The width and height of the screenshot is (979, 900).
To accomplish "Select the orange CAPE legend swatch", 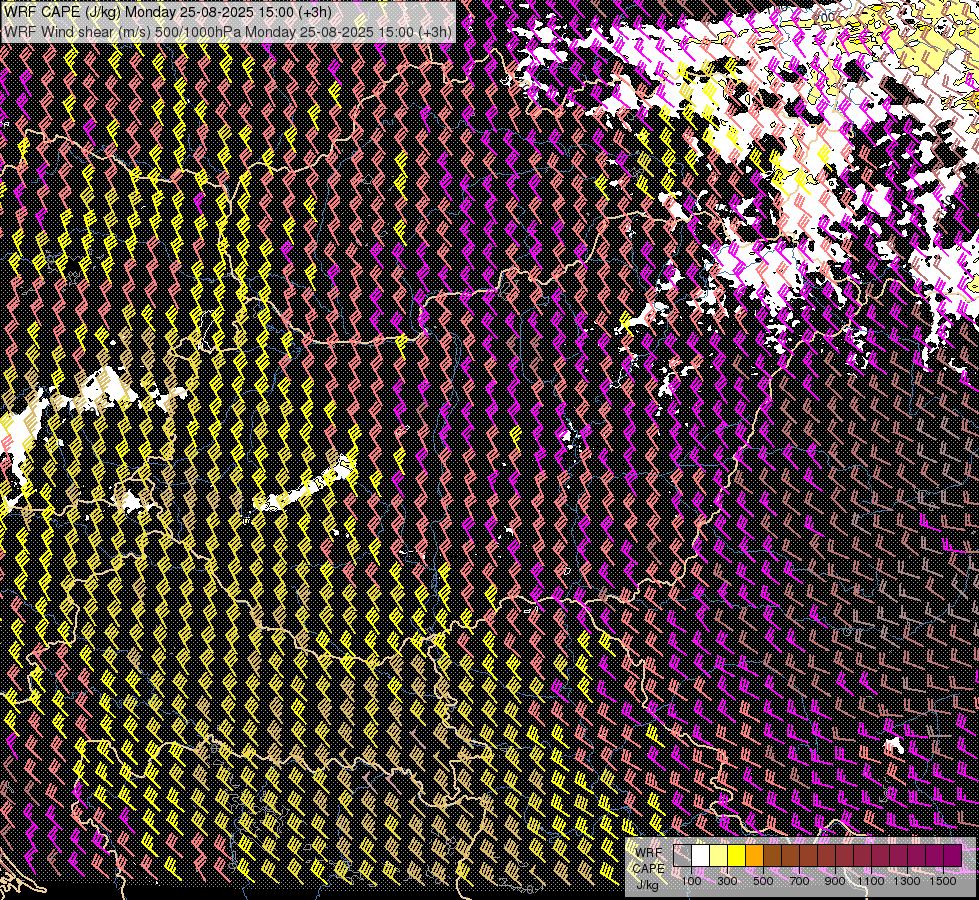I will click(x=754, y=856).
